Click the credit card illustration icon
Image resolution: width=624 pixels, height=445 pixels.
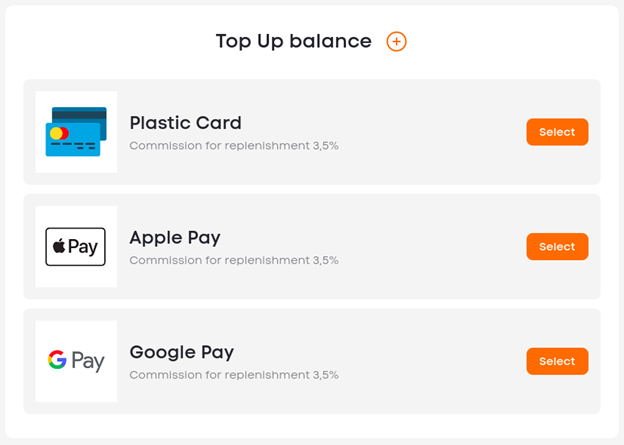[x=76, y=132]
